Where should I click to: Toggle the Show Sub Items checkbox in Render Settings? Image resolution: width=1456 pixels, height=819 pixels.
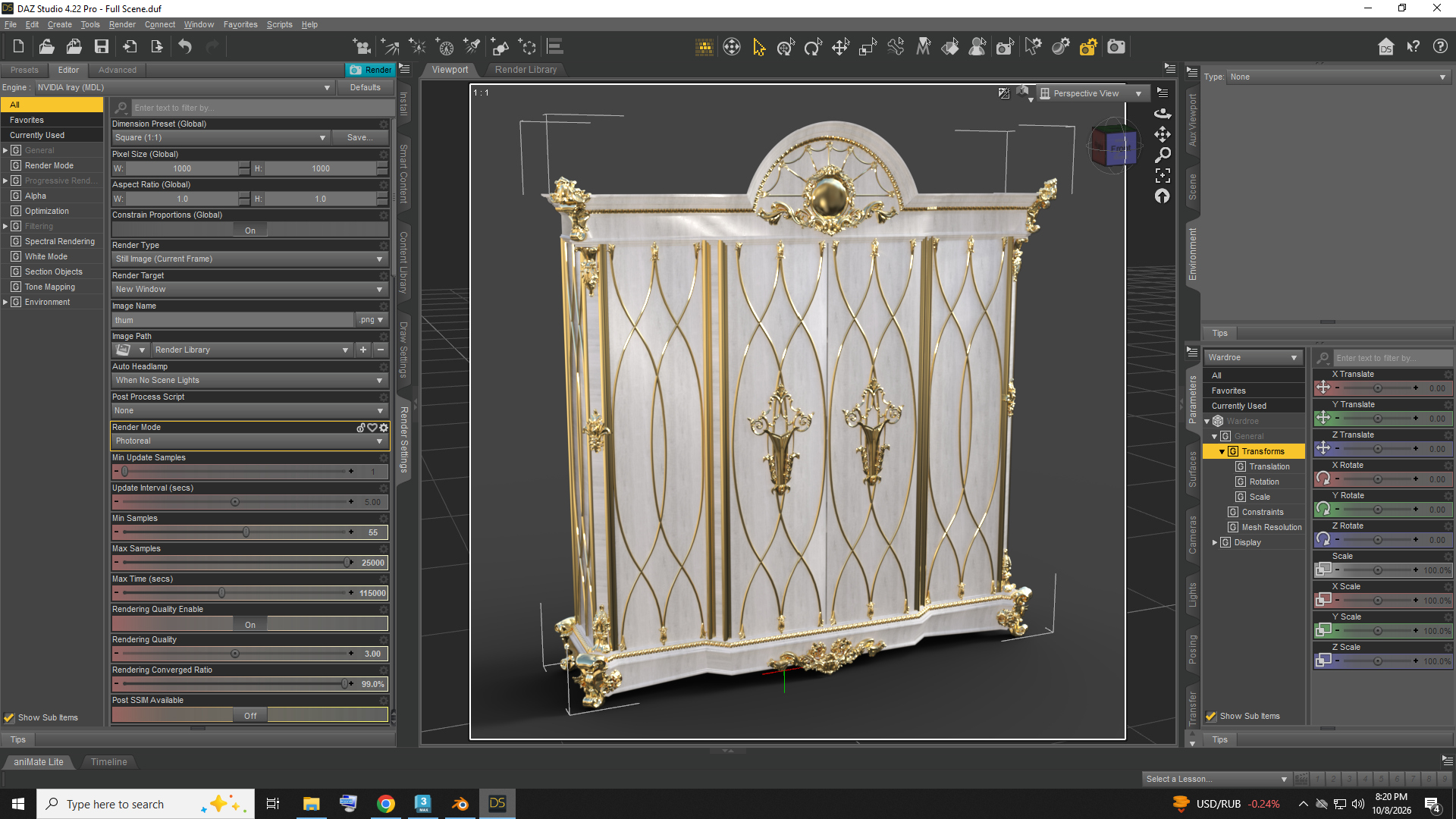[9, 717]
